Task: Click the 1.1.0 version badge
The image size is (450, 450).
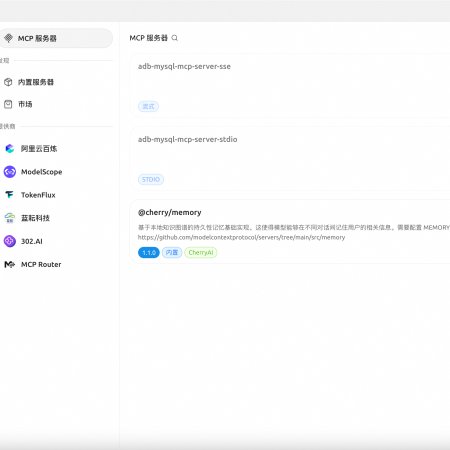Action: coord(149,253)
